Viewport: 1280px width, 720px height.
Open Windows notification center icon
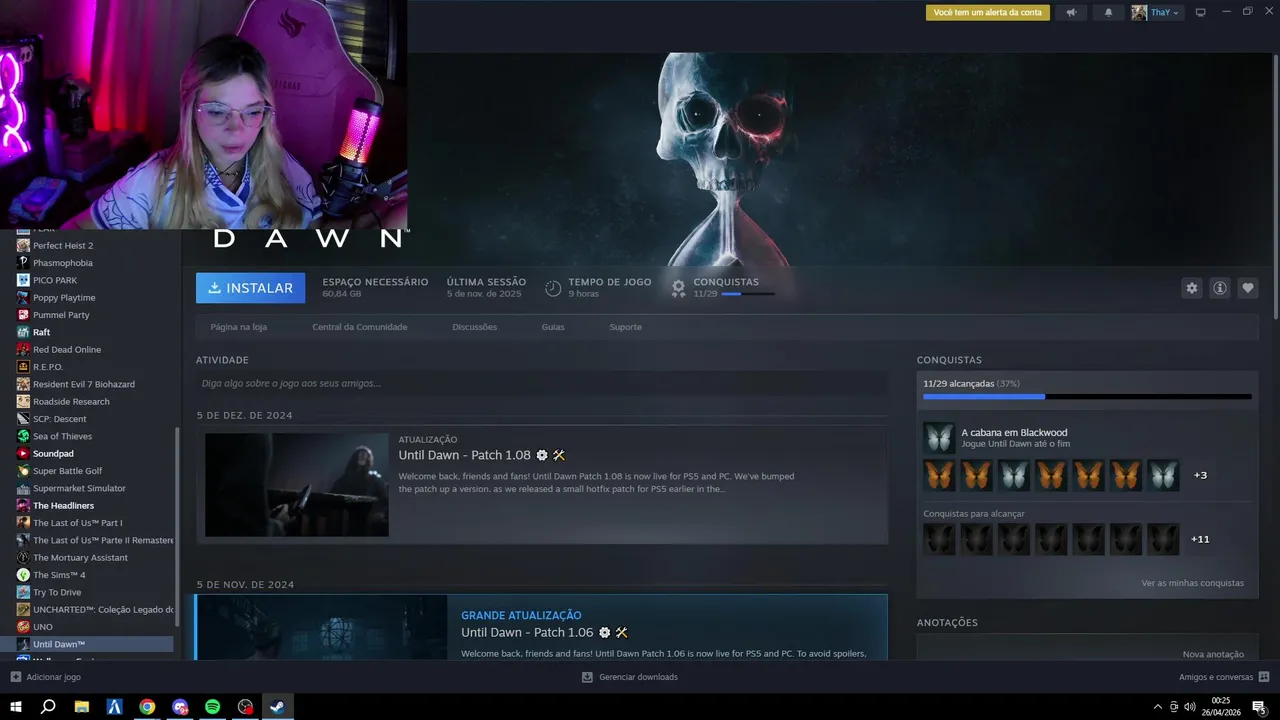tap(1259, 707)
